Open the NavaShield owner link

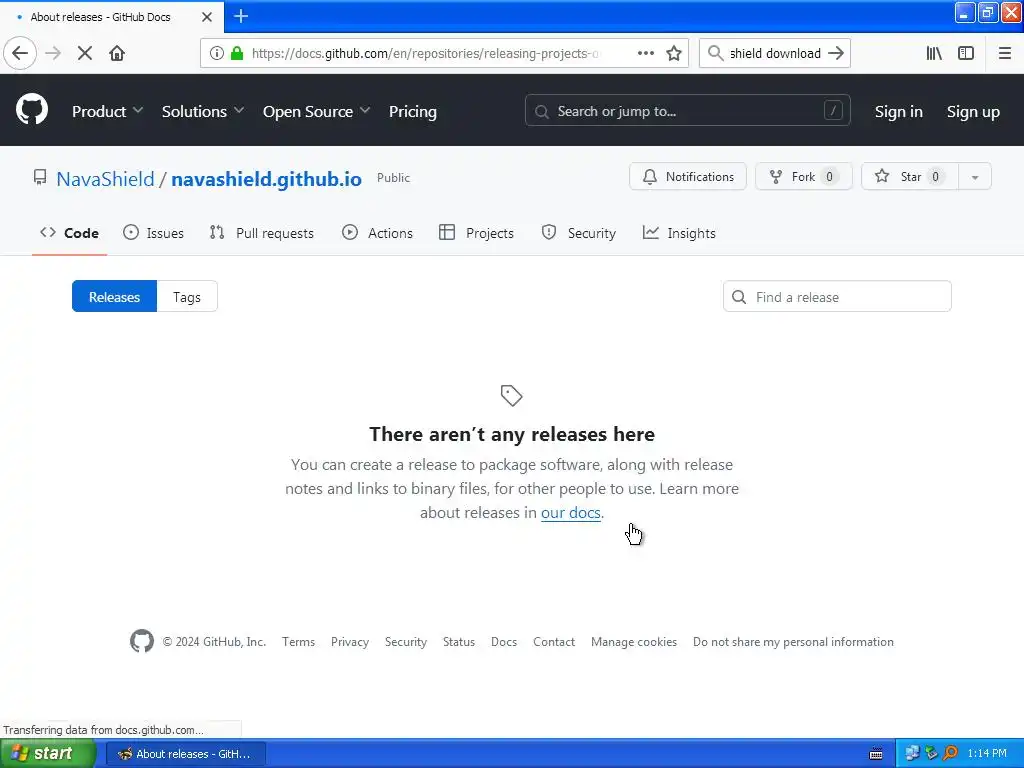click(x=105, y=179)
